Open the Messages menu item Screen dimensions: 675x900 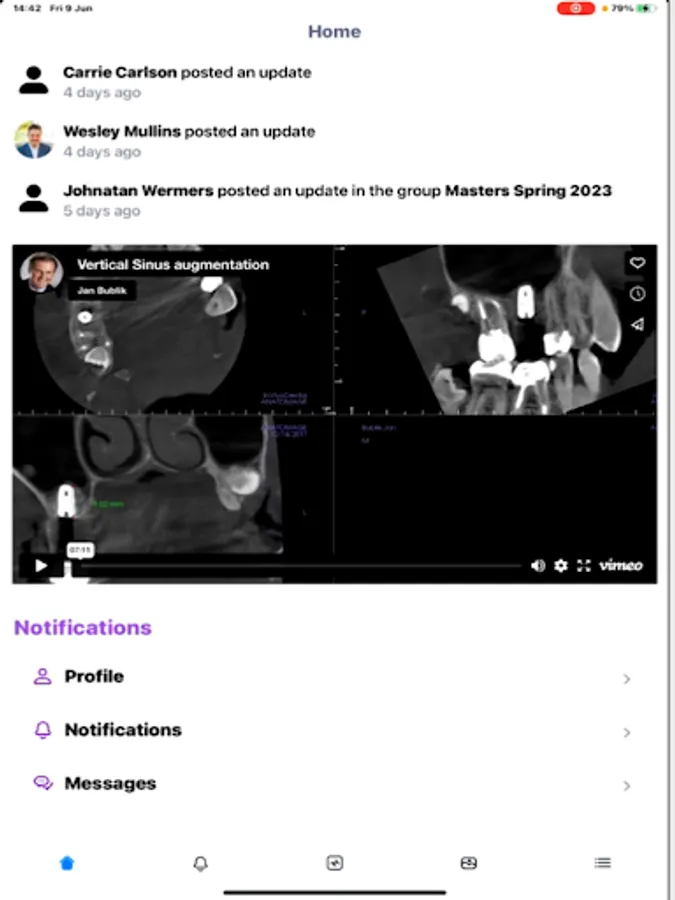click(333, 783)
